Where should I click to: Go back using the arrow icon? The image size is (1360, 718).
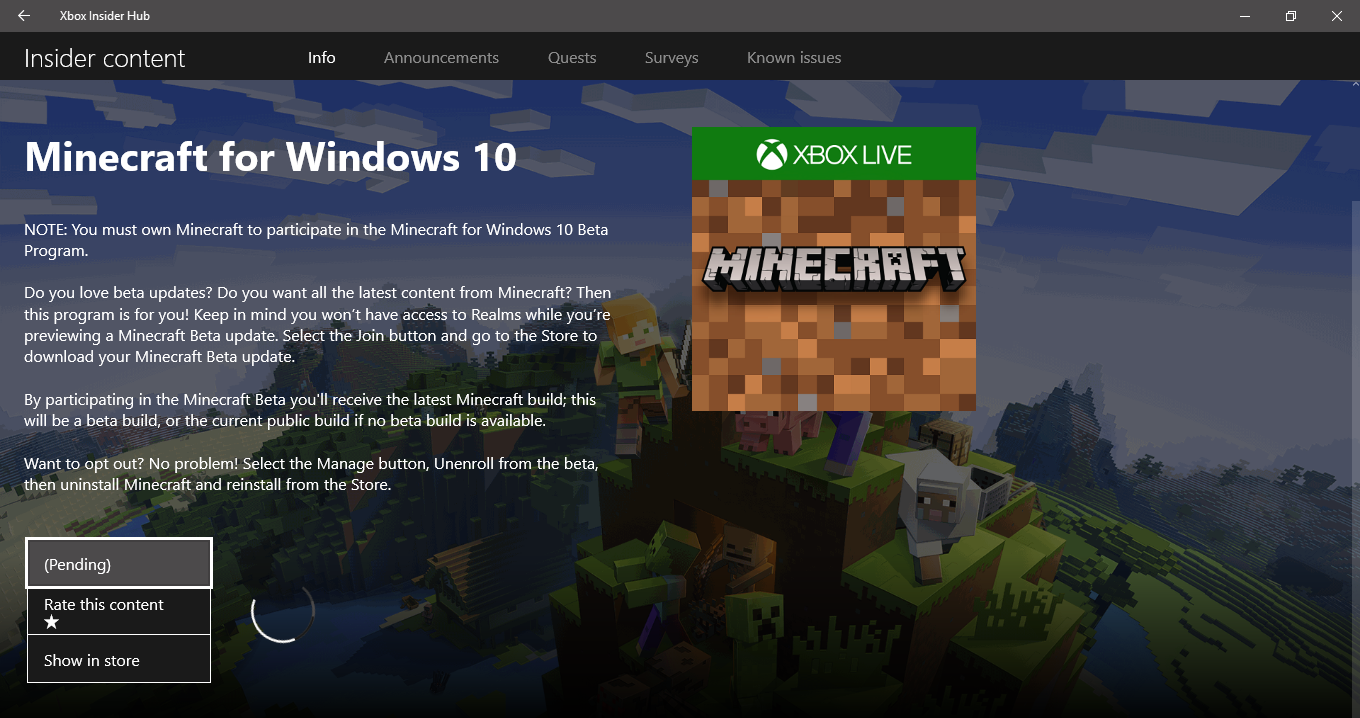pos(24,16)
